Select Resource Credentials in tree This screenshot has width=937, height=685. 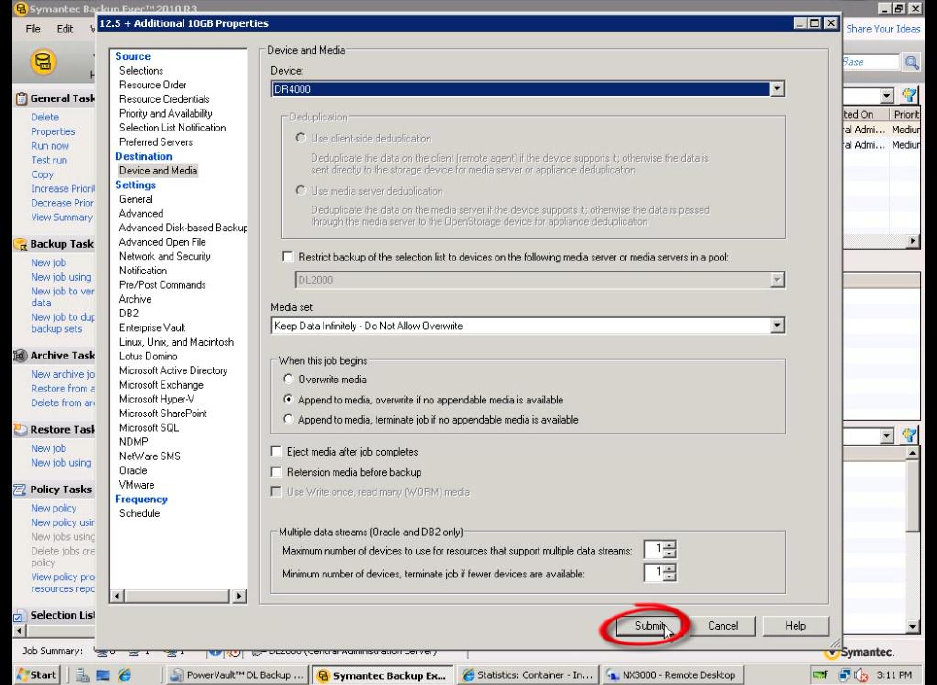click(164, 99)
